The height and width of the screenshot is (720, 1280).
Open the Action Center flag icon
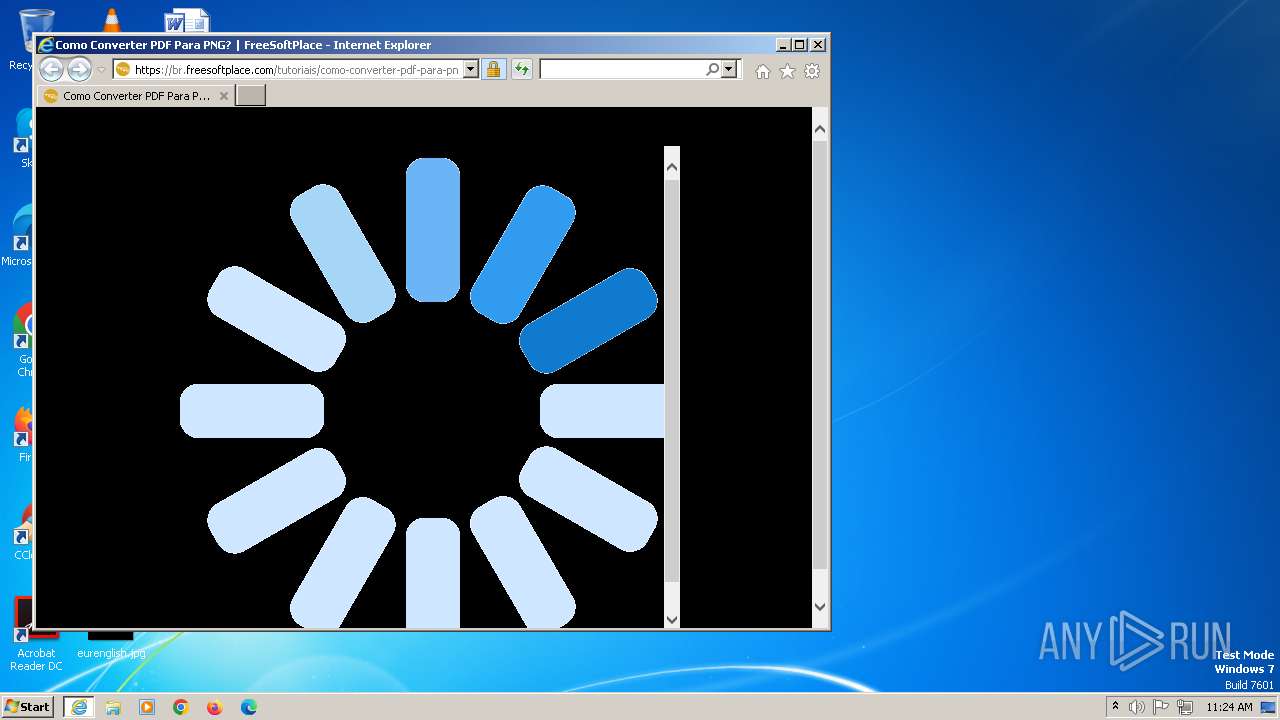tap(1161, 707)
